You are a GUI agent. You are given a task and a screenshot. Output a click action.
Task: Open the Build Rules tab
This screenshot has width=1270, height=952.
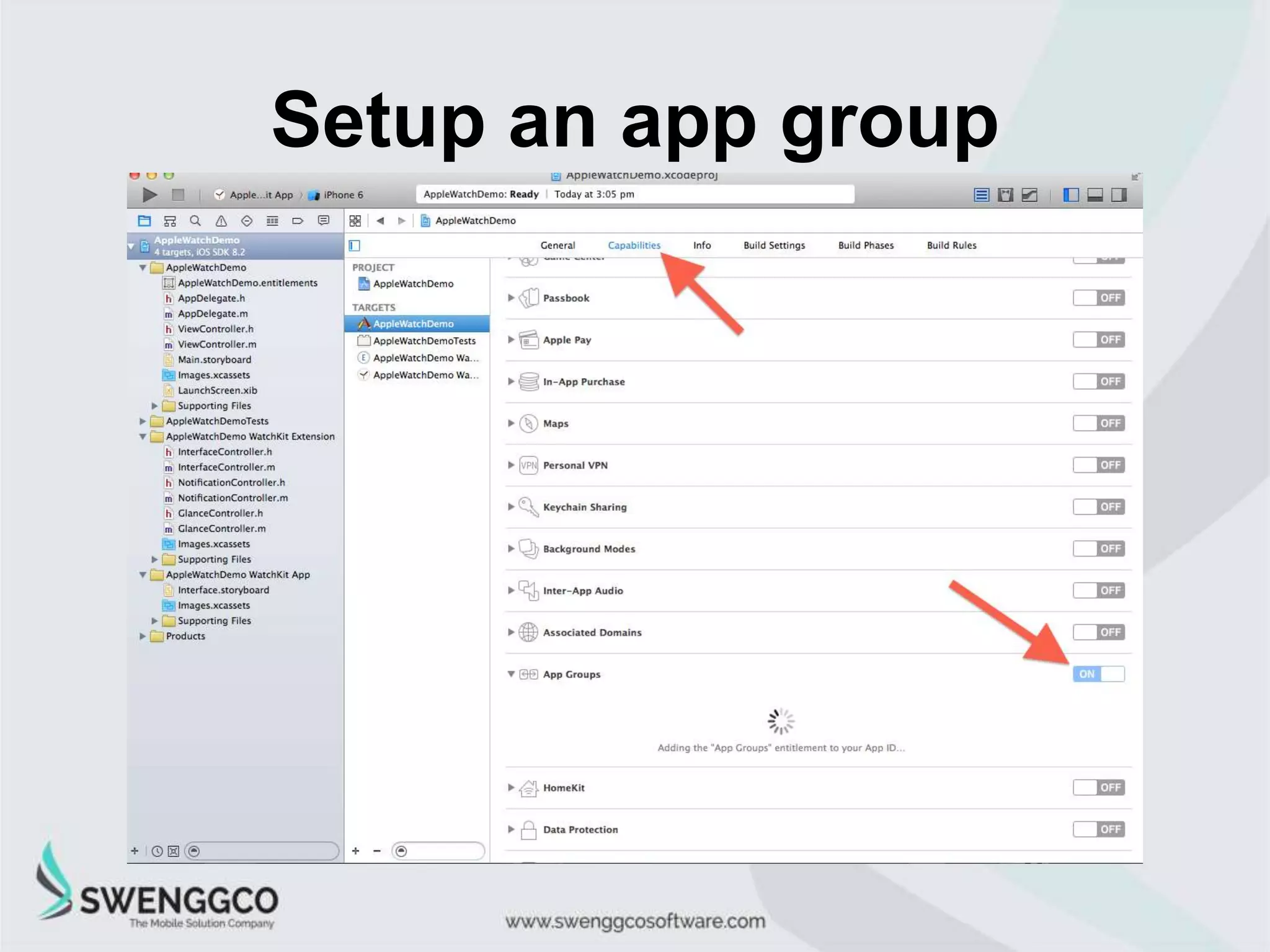coord(951,245)
